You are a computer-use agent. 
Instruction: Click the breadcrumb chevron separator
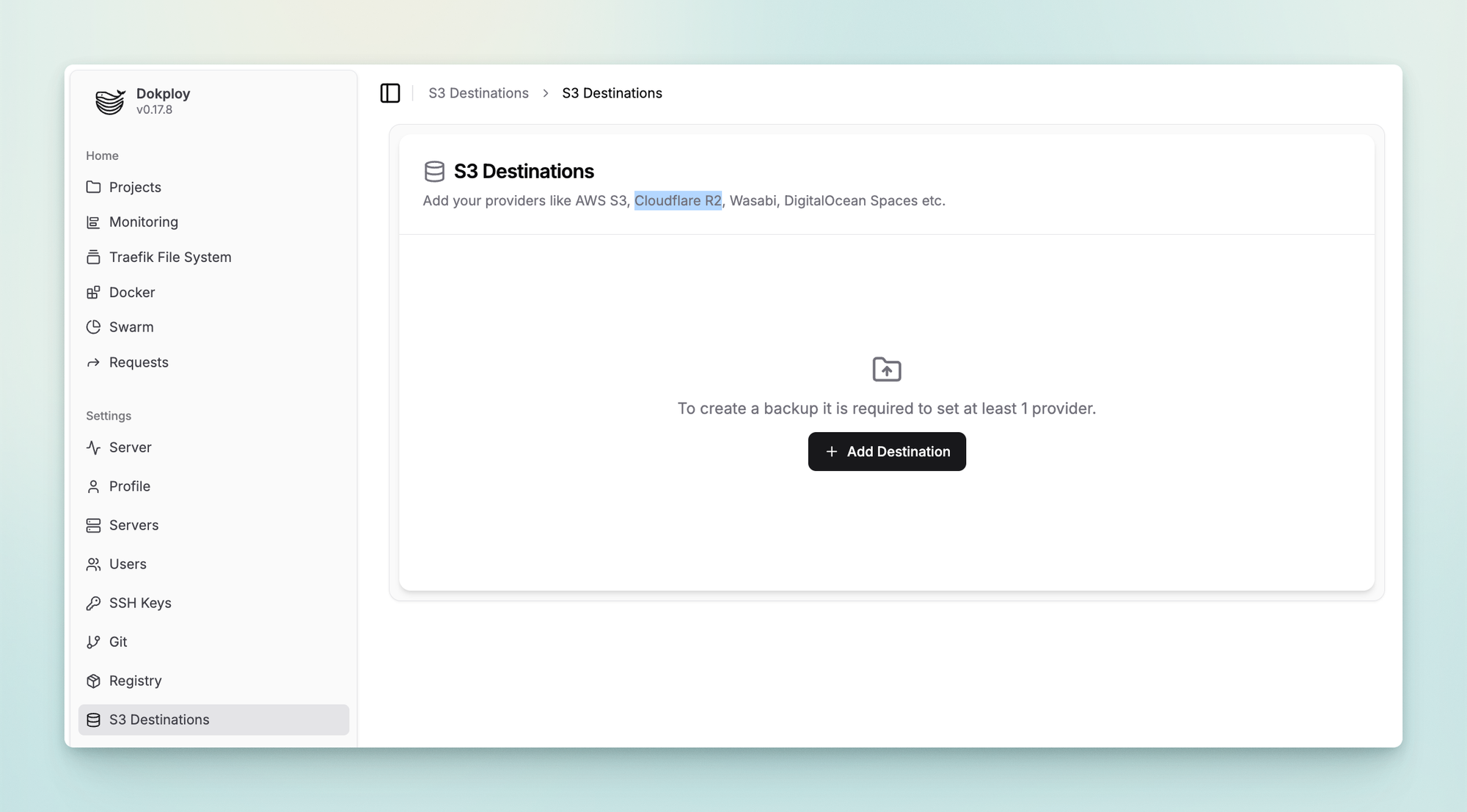point(546,93)
